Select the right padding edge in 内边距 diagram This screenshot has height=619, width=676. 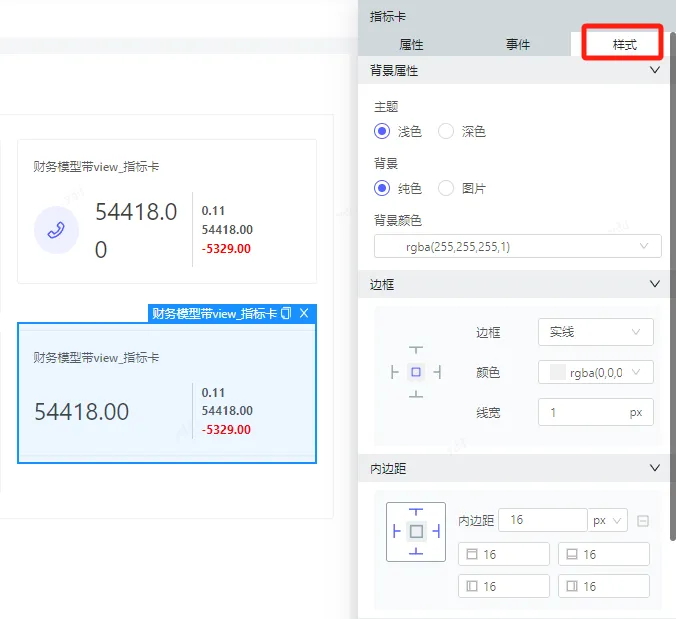(436, 531)
